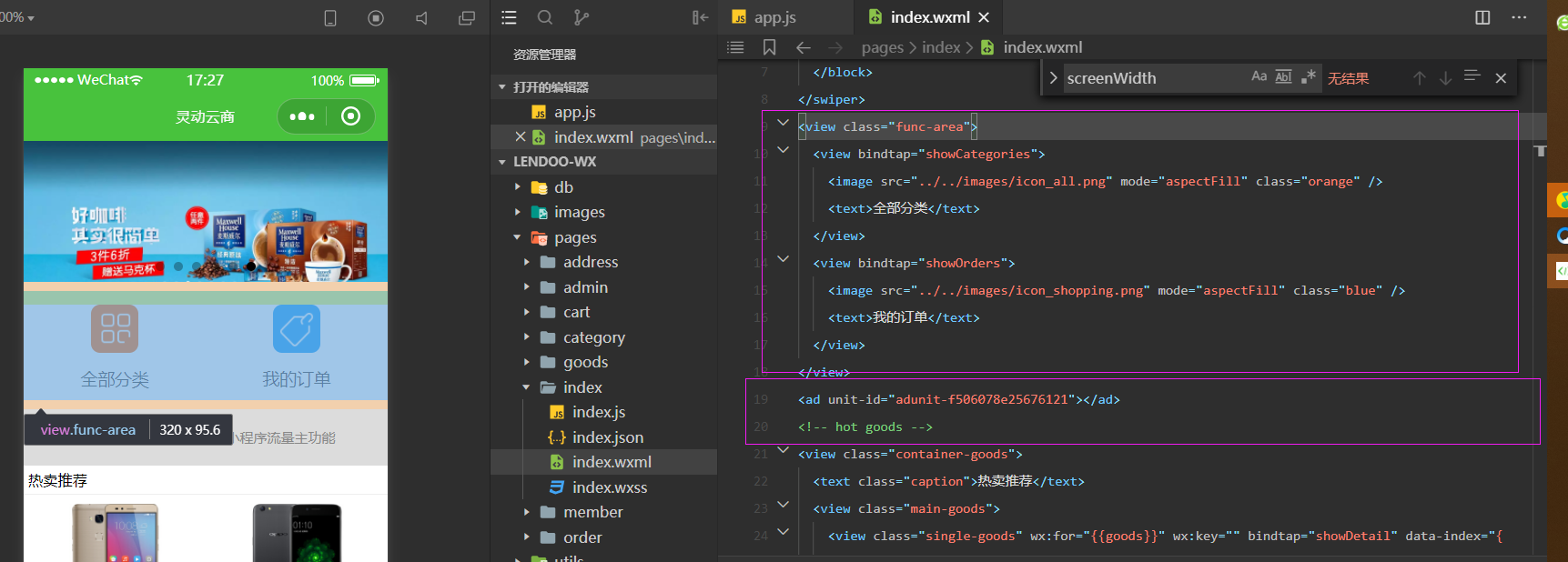Expand the order folder
1568x562 pixels.
click(527, 537)
